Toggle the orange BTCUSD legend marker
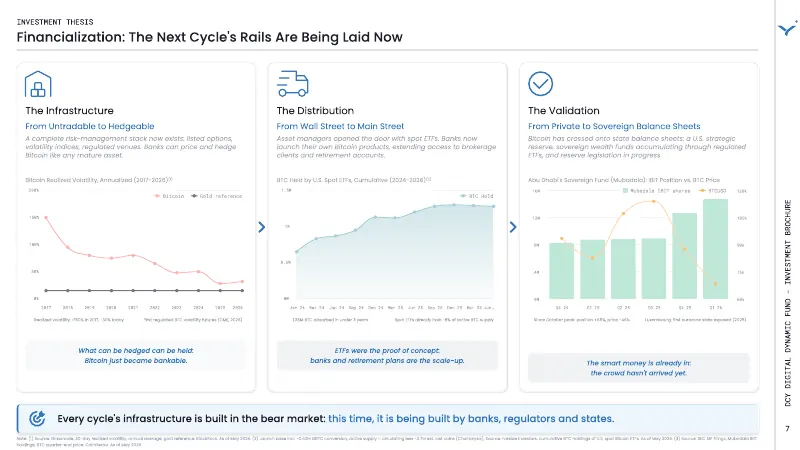This screenshot has width=800, height=450. pos(703,191)
